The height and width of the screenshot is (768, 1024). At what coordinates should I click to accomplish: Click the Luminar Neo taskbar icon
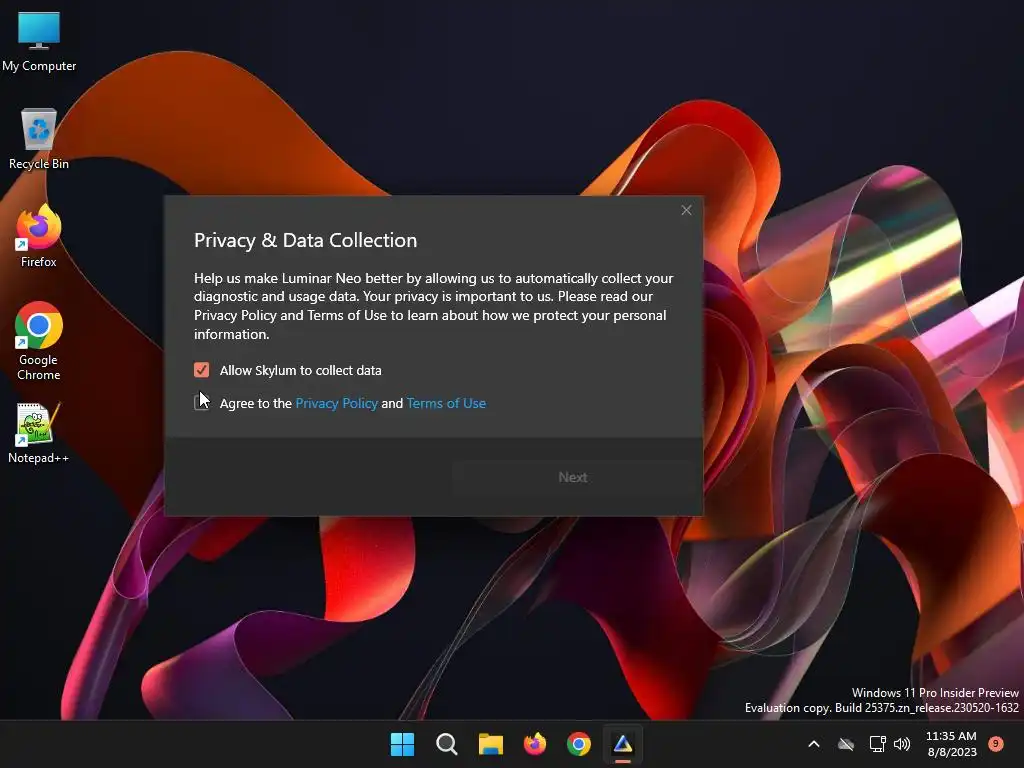point(623,744)
